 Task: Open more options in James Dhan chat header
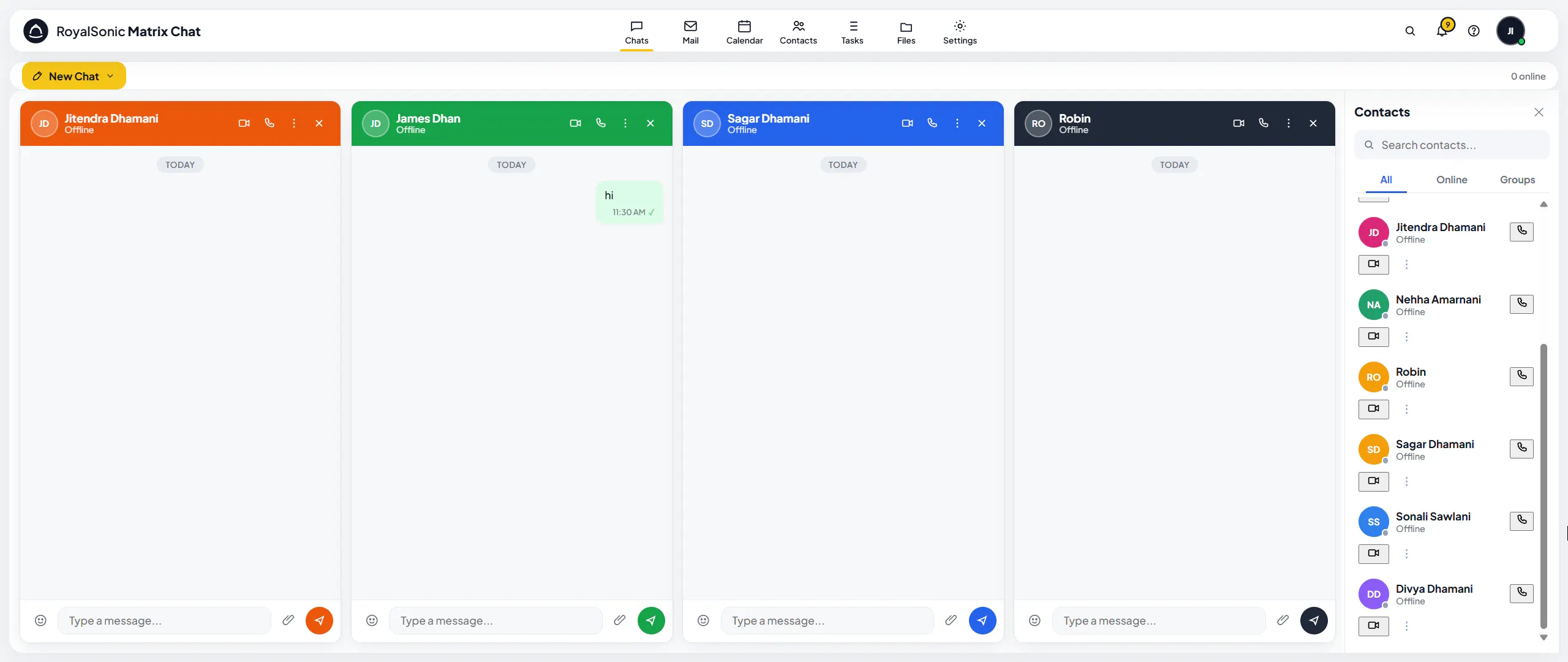[625, 123]
